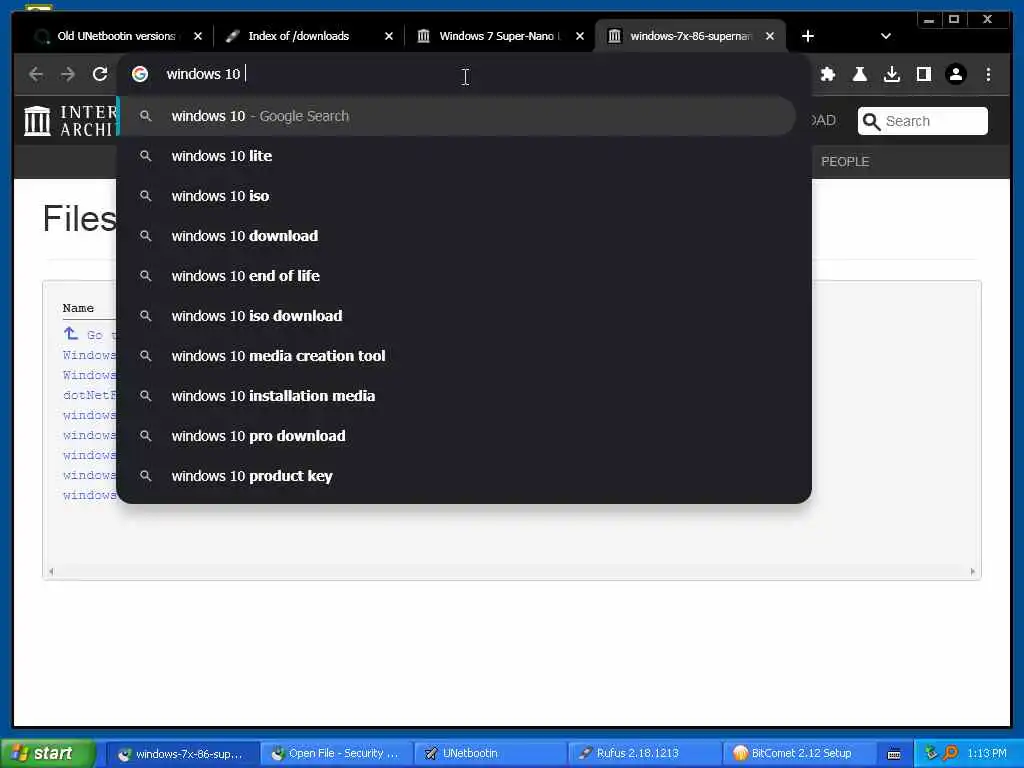Click search icon beside 'windows 10 lite'
1024x768 pixels.
click(x=146, y=156)
